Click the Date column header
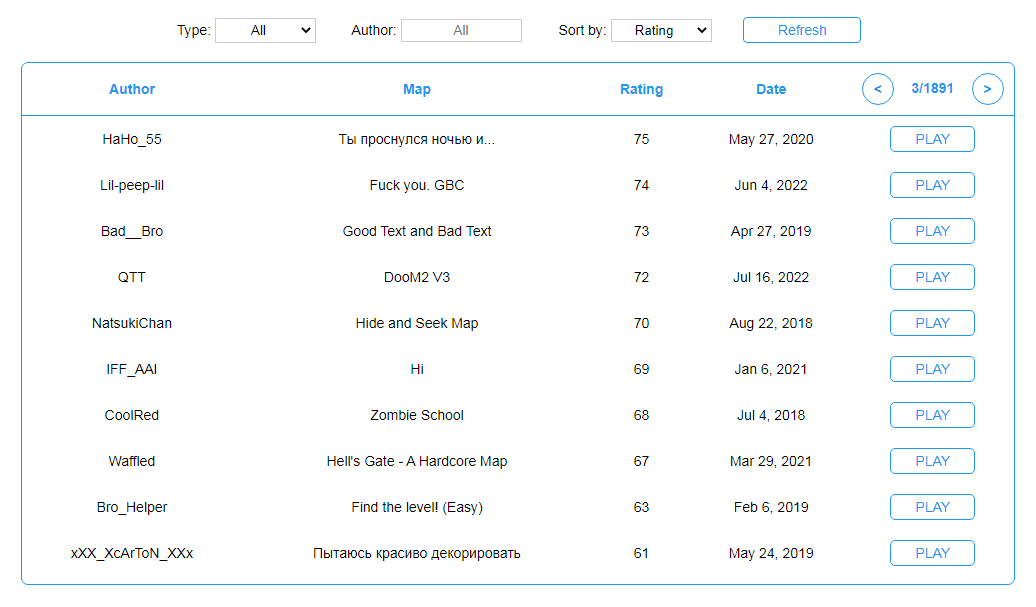 click(771, 89)
